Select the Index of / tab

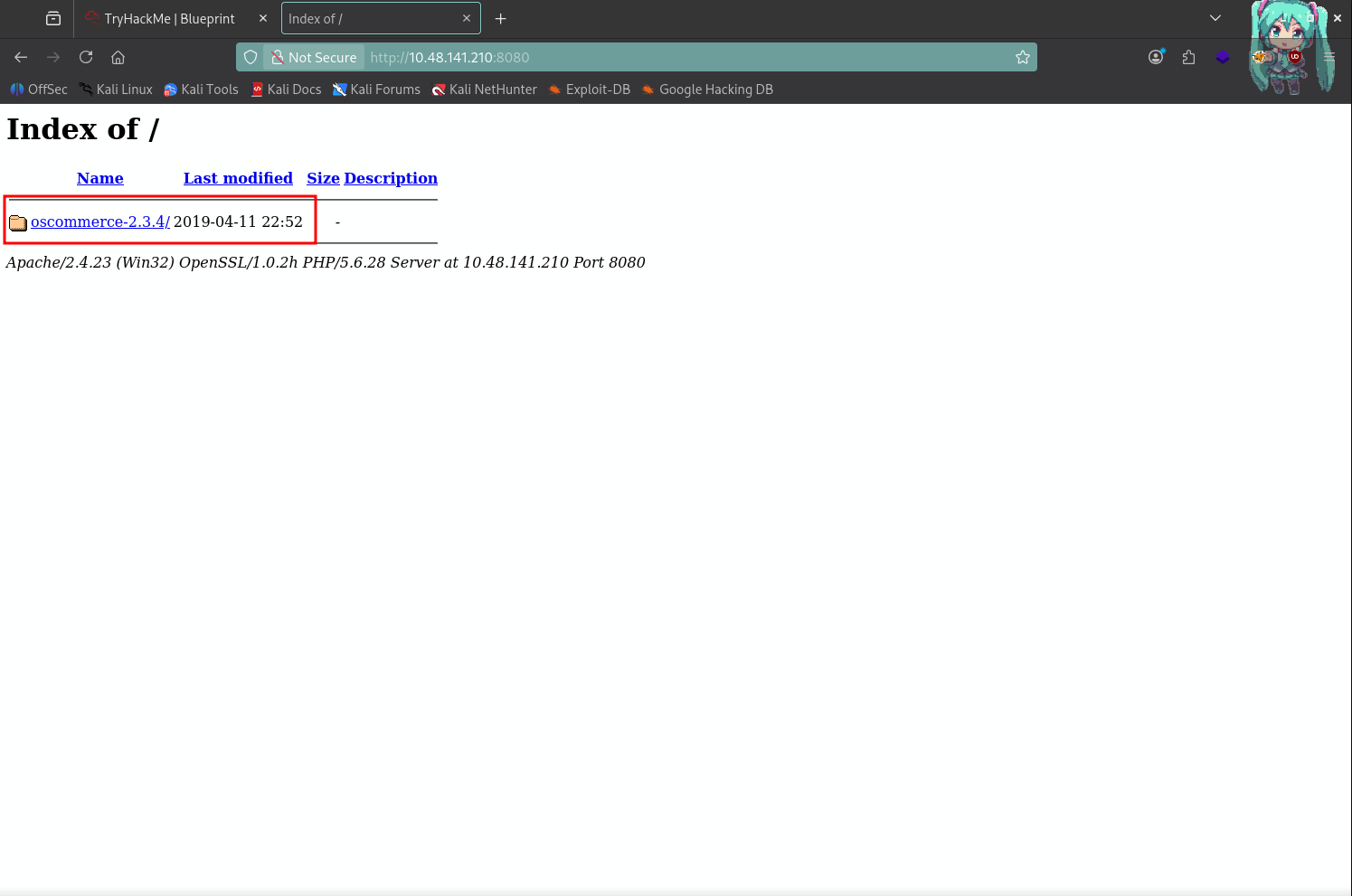point(381,18)
